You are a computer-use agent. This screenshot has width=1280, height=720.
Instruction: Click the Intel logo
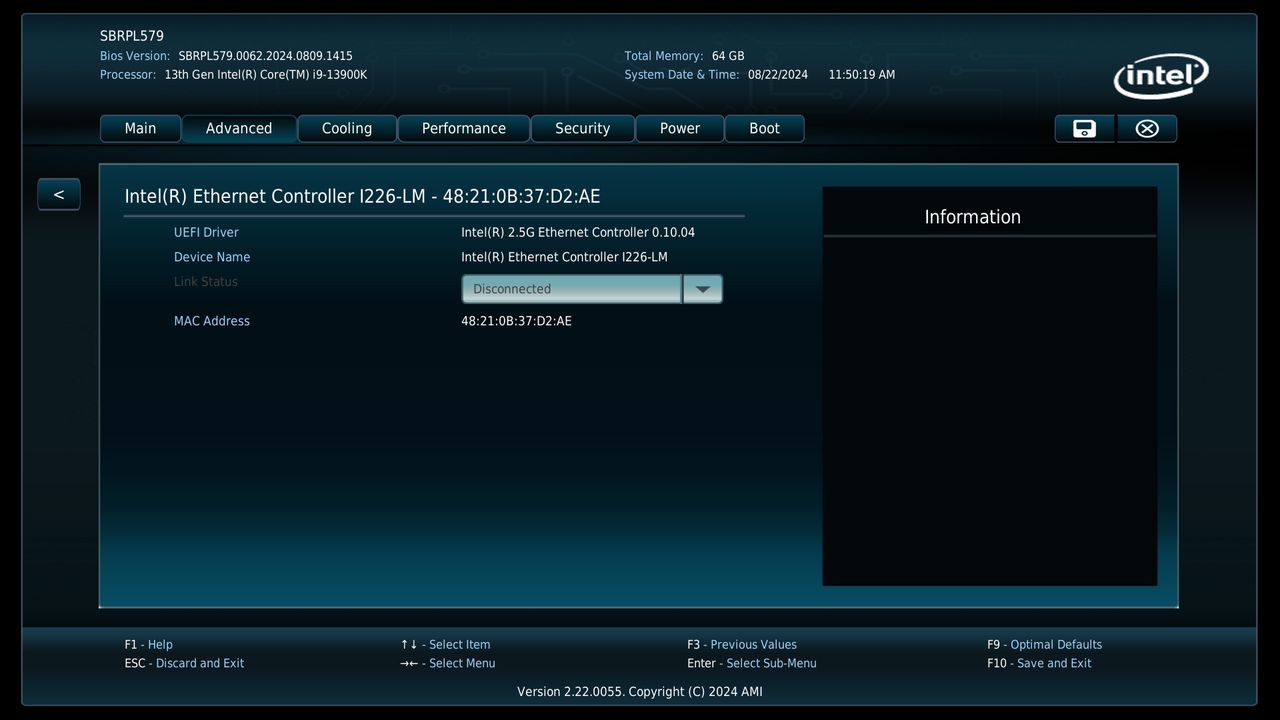click(x=1161, y=76)
